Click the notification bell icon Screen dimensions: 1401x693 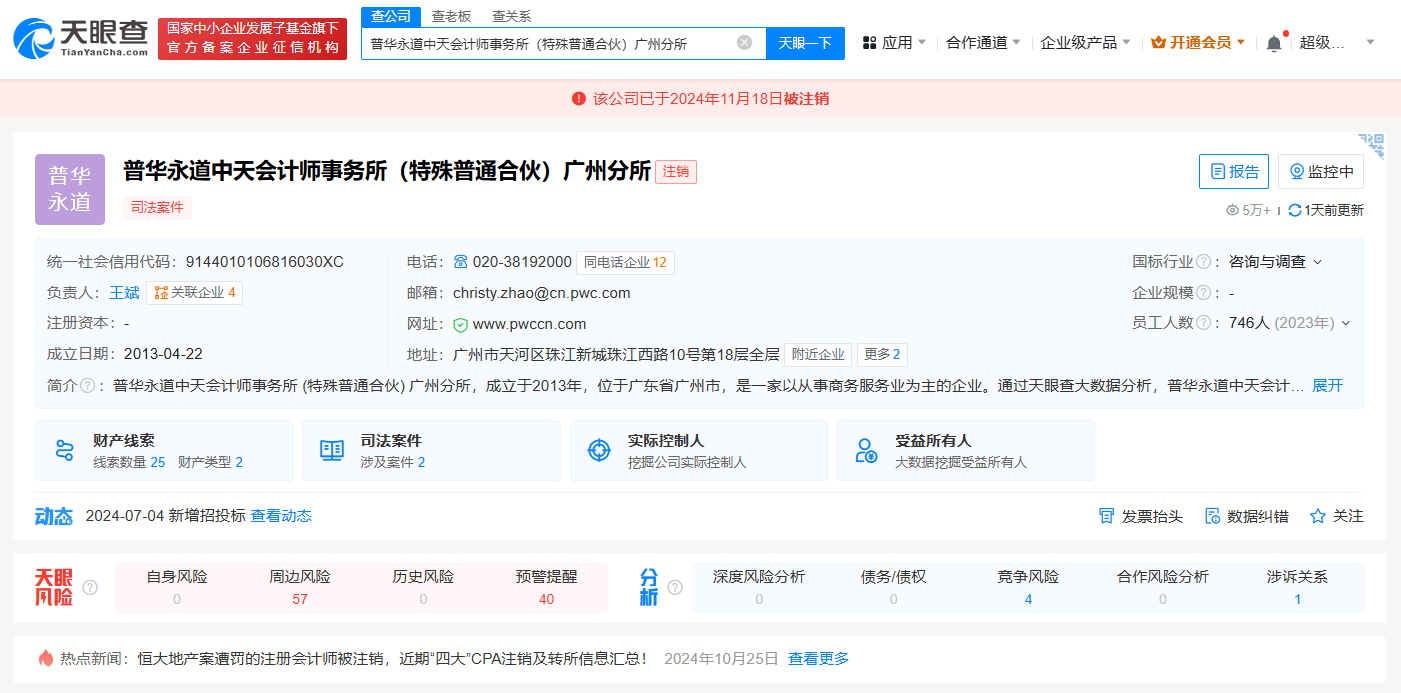click(1273, 43)
